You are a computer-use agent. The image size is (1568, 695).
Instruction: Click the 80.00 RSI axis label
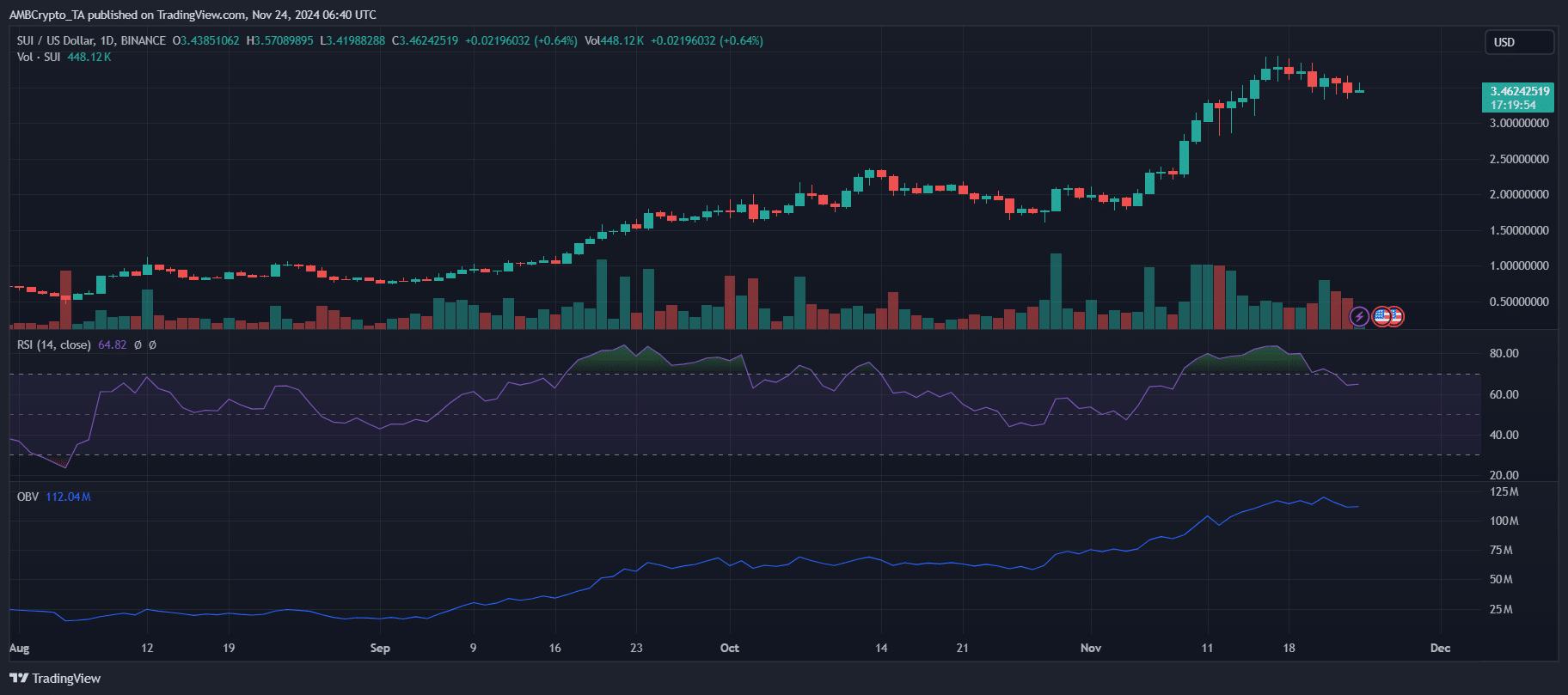pos(1504,353)
